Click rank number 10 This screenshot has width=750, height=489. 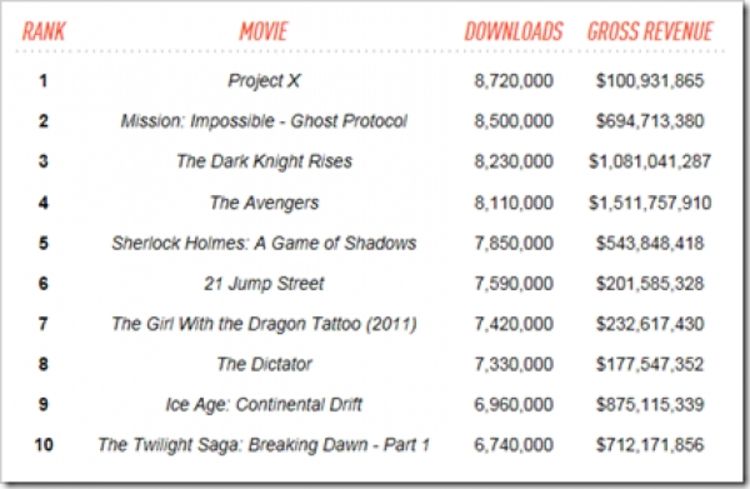44,445
